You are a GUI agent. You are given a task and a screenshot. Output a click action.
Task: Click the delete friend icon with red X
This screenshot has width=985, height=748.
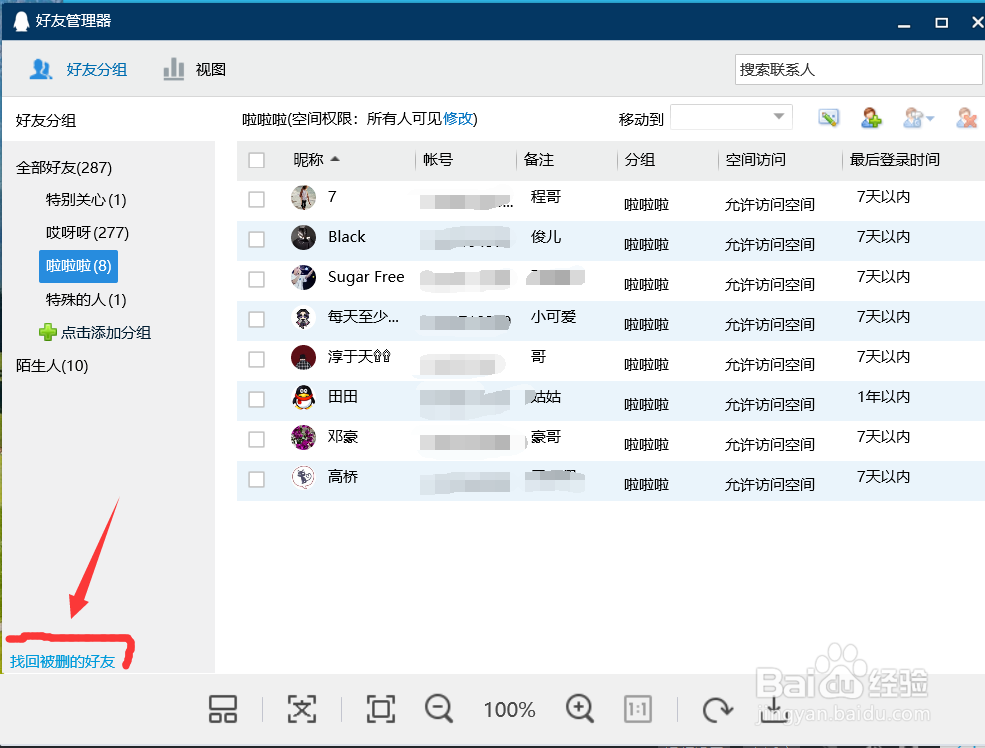tap(963, 117)
